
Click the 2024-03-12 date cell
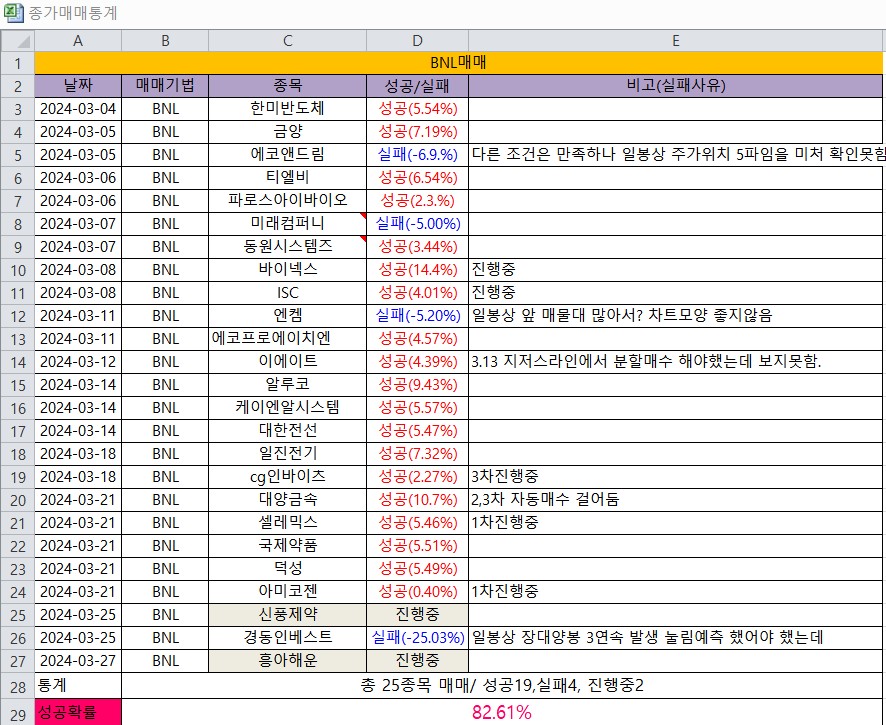pos(78,362)
